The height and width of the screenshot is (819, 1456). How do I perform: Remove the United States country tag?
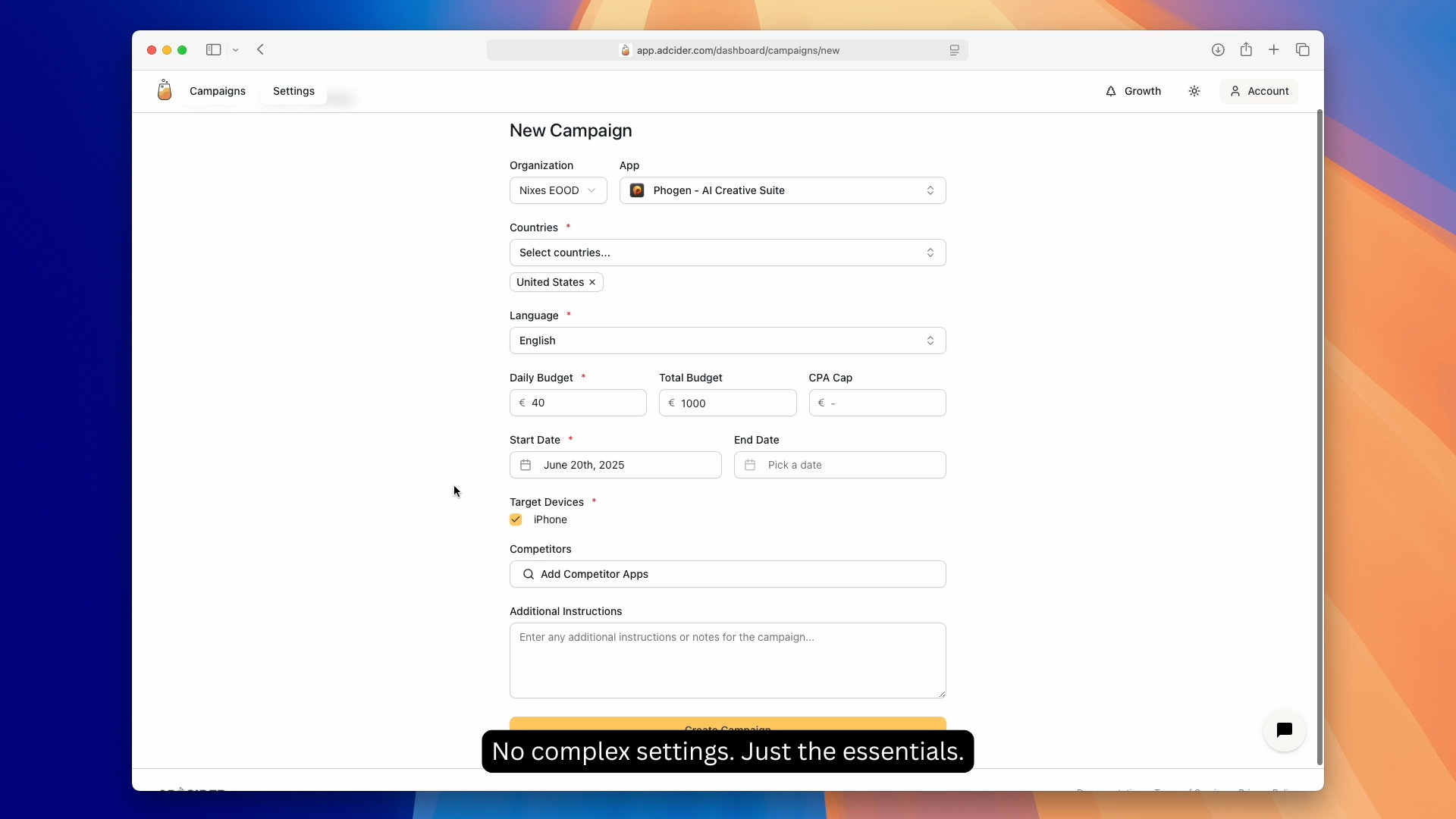tap(592, 282)
